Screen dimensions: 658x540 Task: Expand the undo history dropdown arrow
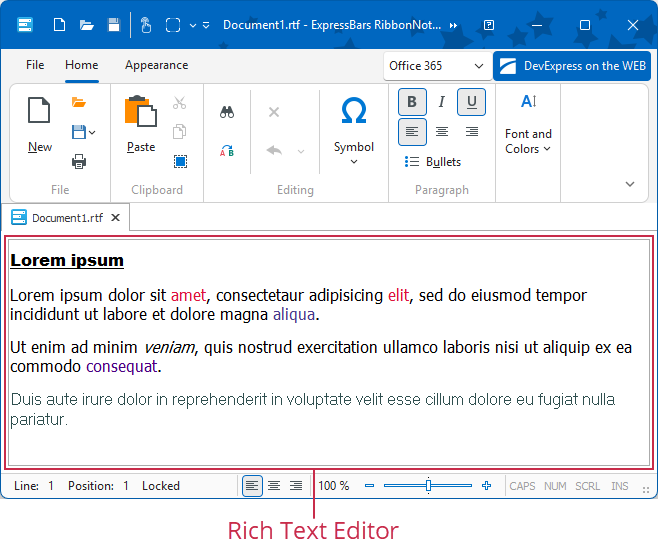(301, 151)
